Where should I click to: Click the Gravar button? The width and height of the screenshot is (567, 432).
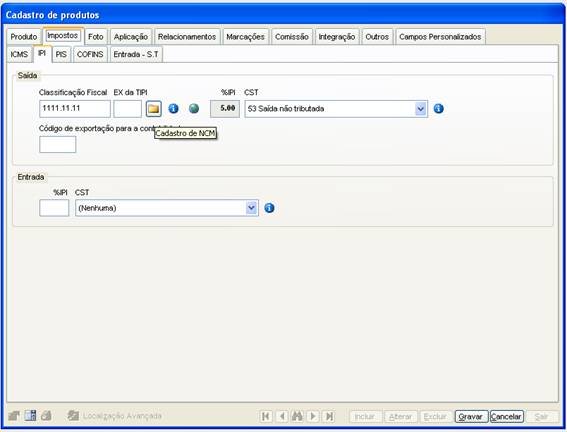point(470,416)
